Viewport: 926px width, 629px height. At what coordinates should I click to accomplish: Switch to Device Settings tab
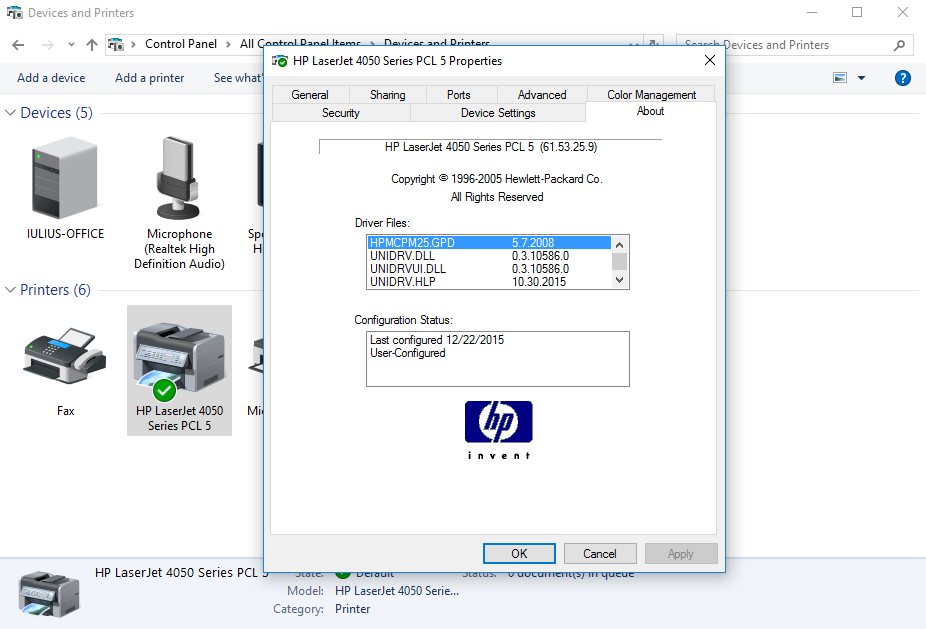[x=498, y=113]
